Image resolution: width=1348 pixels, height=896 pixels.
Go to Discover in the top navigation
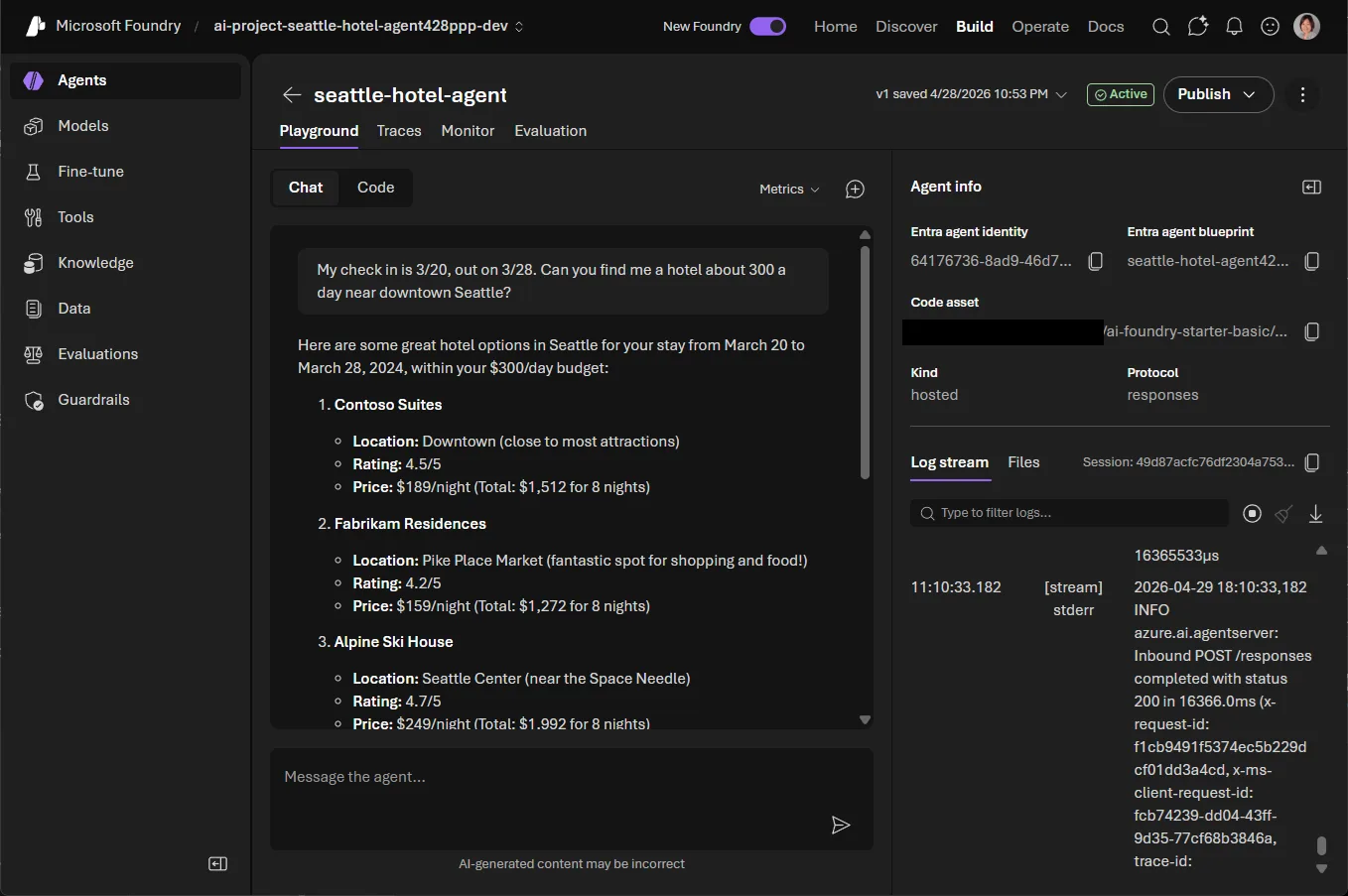906,27
